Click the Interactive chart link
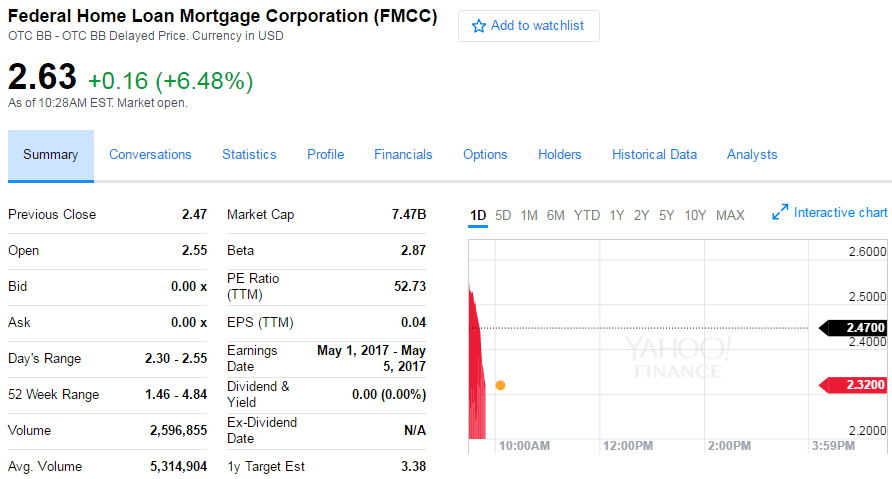This screenshot has height=479, width=892. (840, 213)
